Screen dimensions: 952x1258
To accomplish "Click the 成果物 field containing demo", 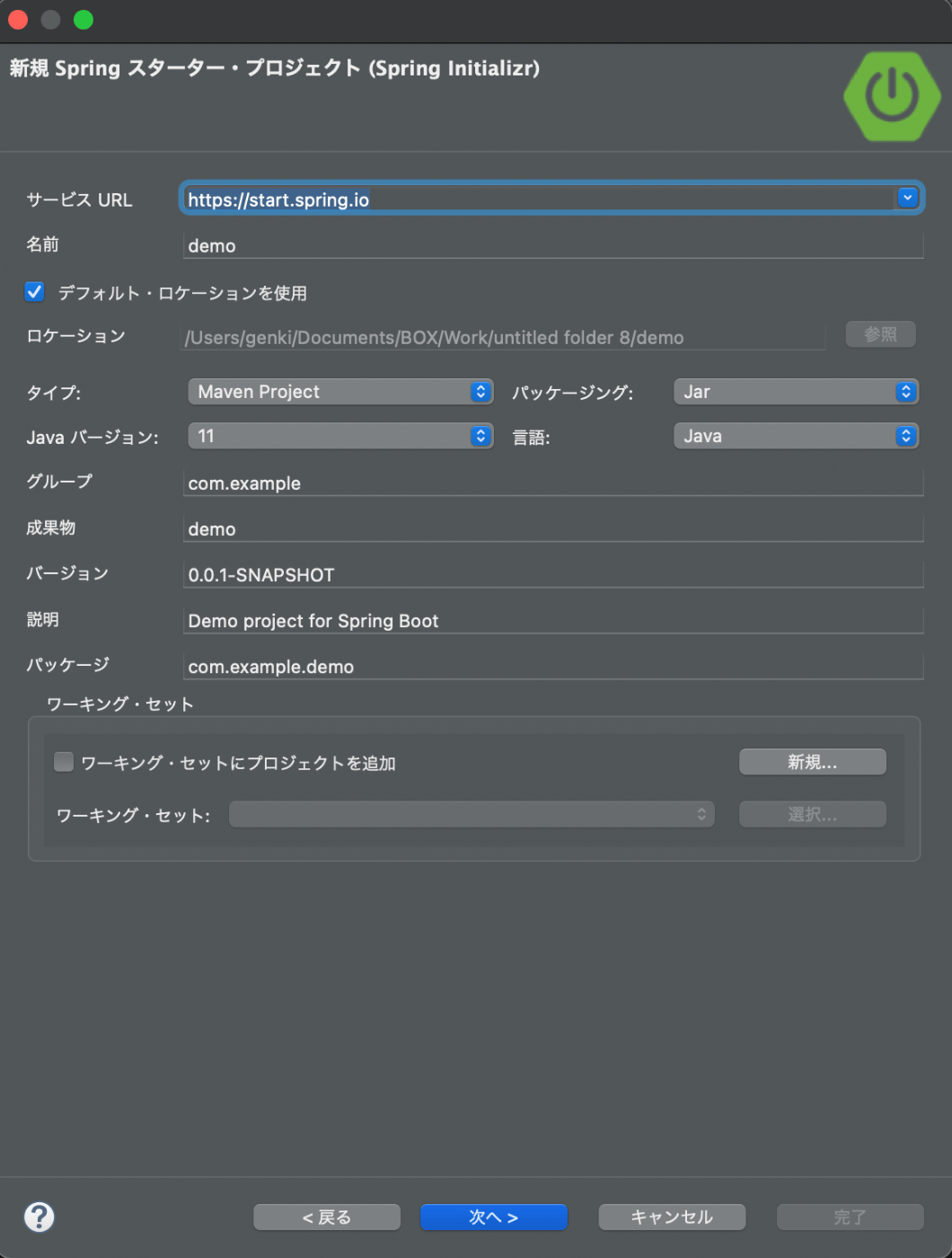I will point(553,528).
